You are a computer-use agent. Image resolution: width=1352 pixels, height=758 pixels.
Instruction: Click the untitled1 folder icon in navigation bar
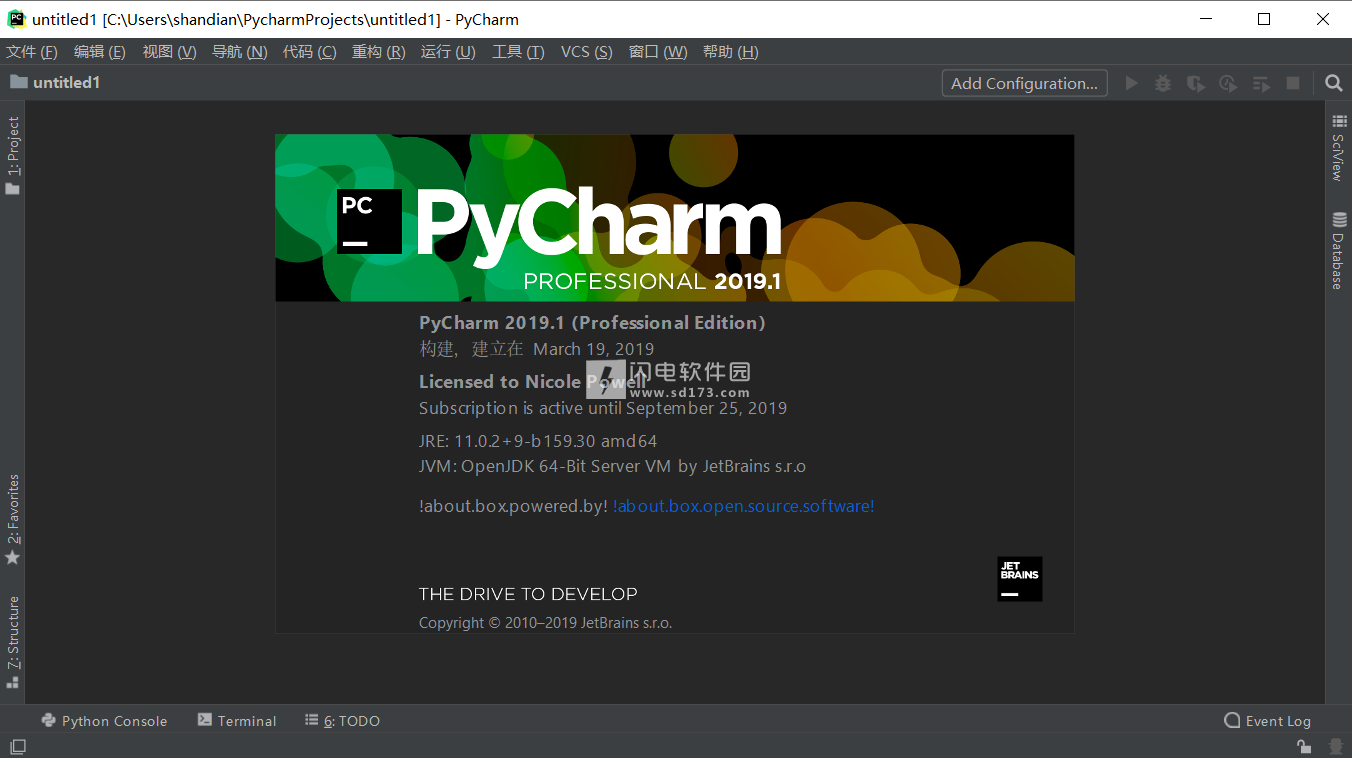click(18, 82)
